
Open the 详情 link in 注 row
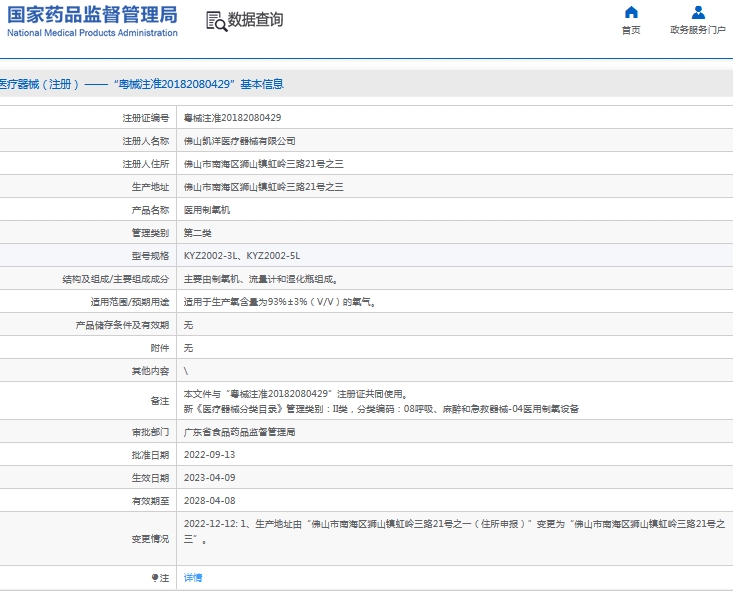tap(193, 578)
